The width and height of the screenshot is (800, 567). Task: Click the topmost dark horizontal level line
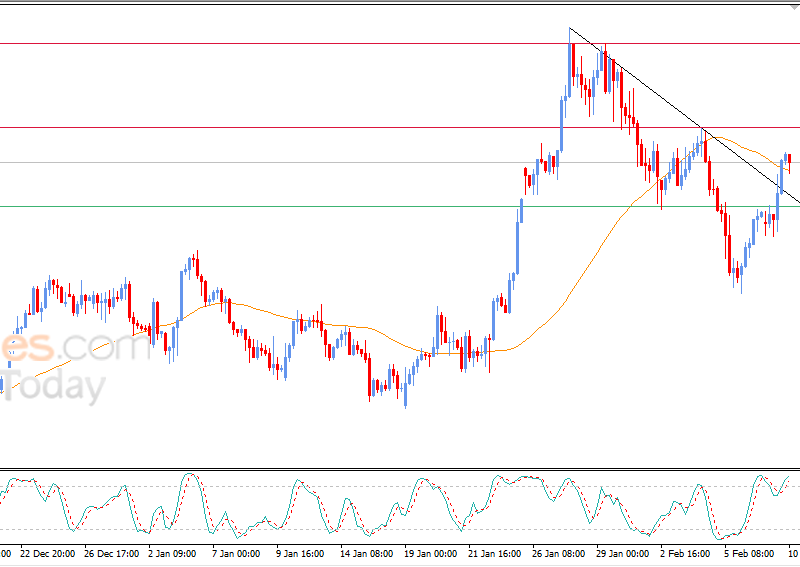[x=300, y=43]
